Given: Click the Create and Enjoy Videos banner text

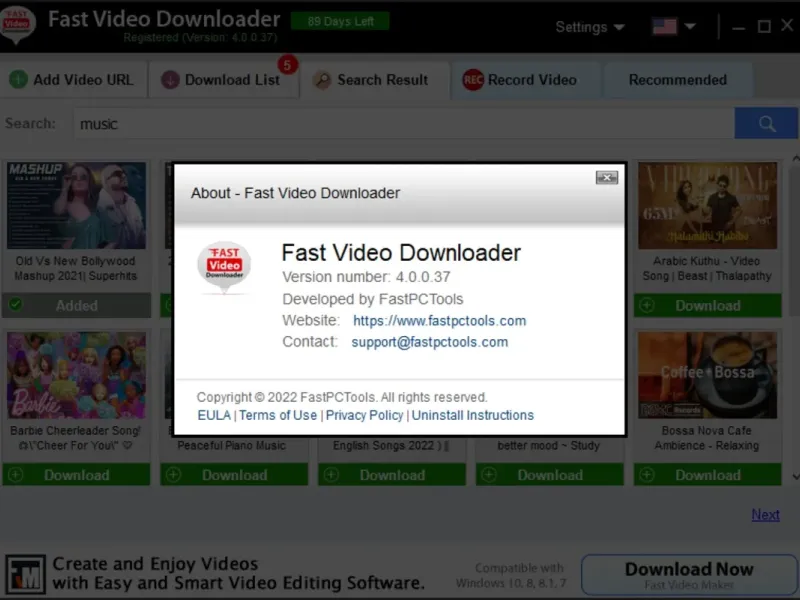Looking at the screenshot, I should (x=239, y=573).
